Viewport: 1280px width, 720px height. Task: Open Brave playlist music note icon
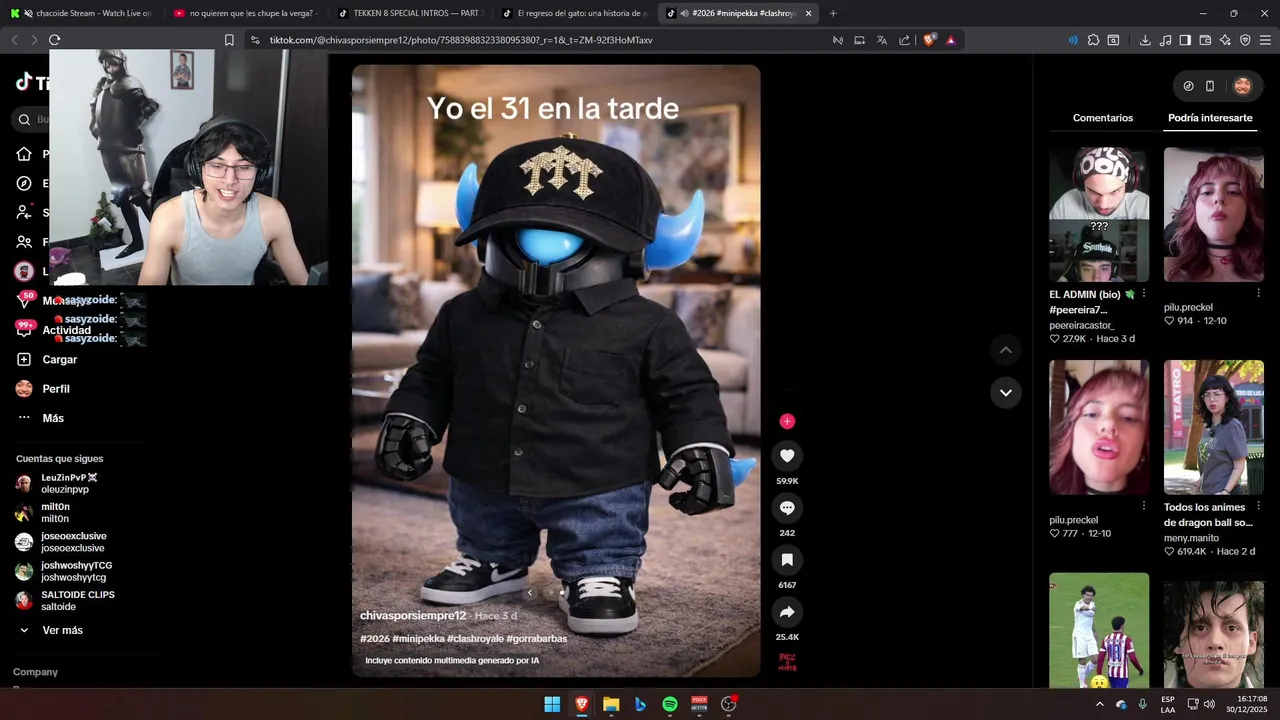pyautogui.click(x=1165, y=40)
